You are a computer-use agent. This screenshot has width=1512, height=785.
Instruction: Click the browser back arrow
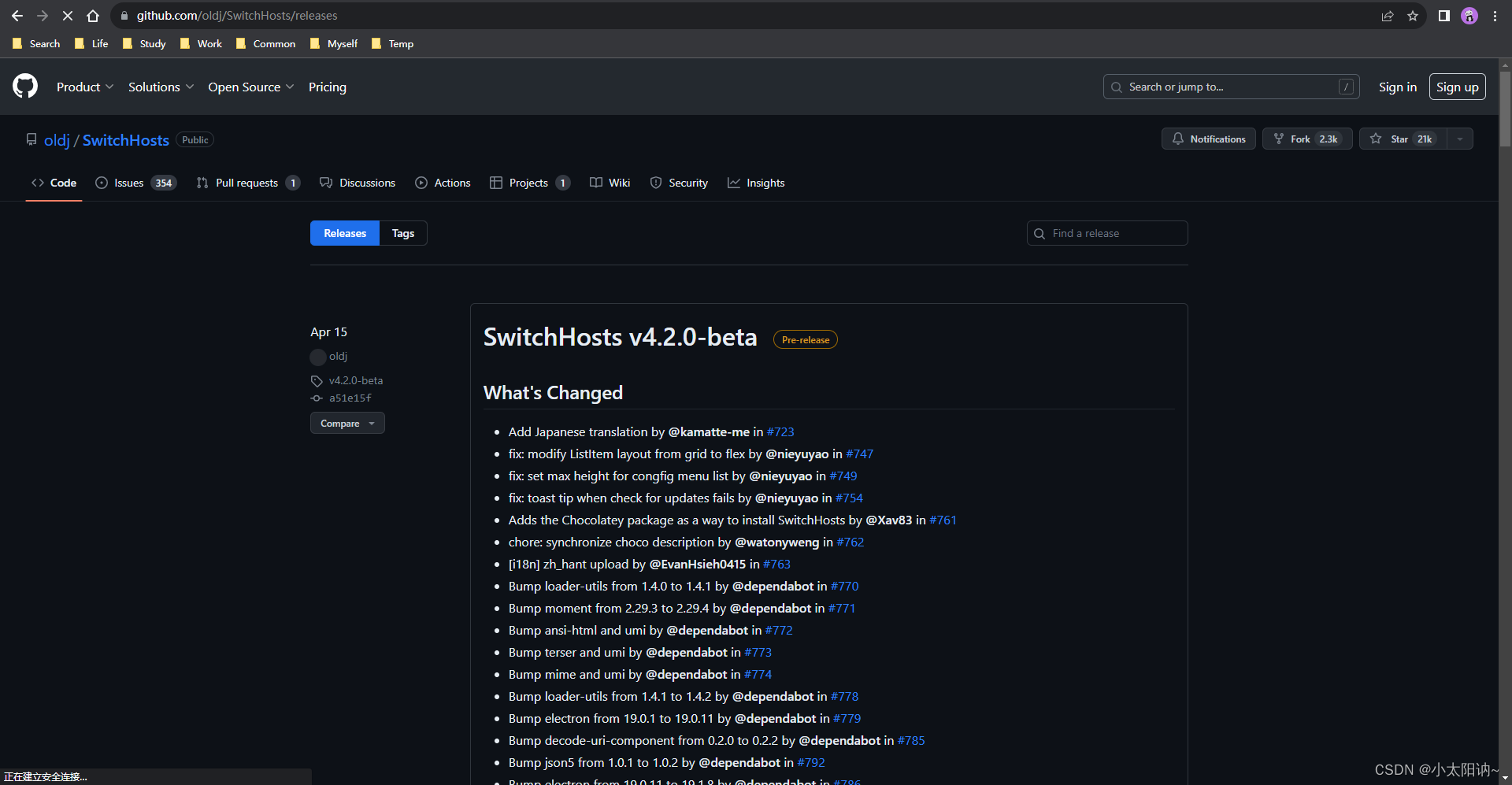click(x=17, y=16)
